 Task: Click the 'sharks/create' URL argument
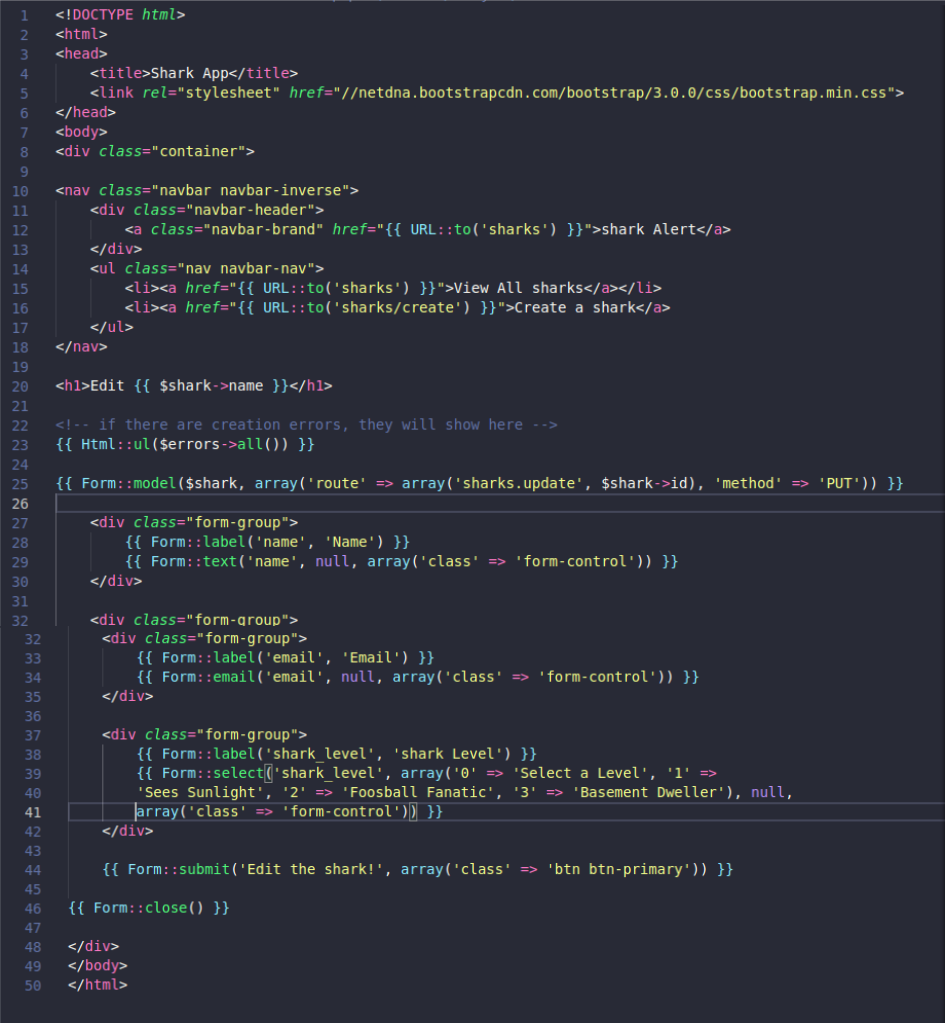397,308
